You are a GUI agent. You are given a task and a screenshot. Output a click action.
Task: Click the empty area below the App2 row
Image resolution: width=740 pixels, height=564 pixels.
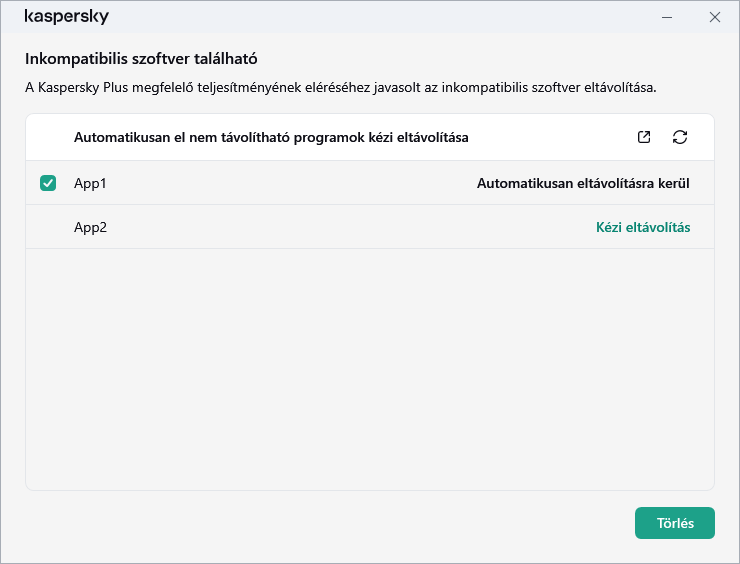tap(370, 370)
